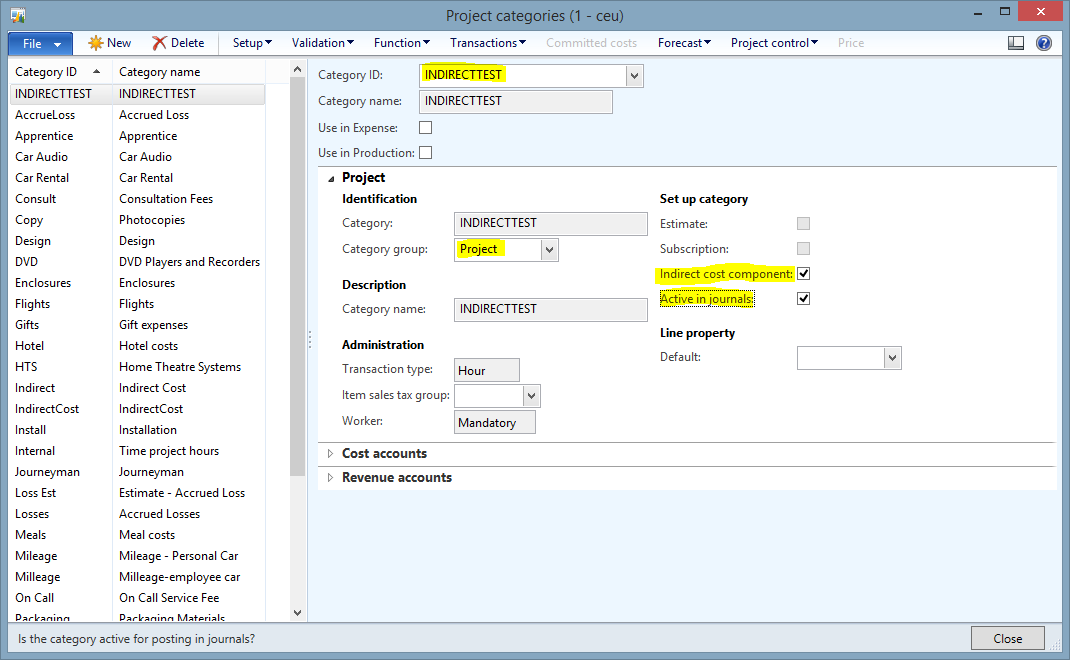
Task: Click the view layout icon beside Help
Action: coord(1016,43)
